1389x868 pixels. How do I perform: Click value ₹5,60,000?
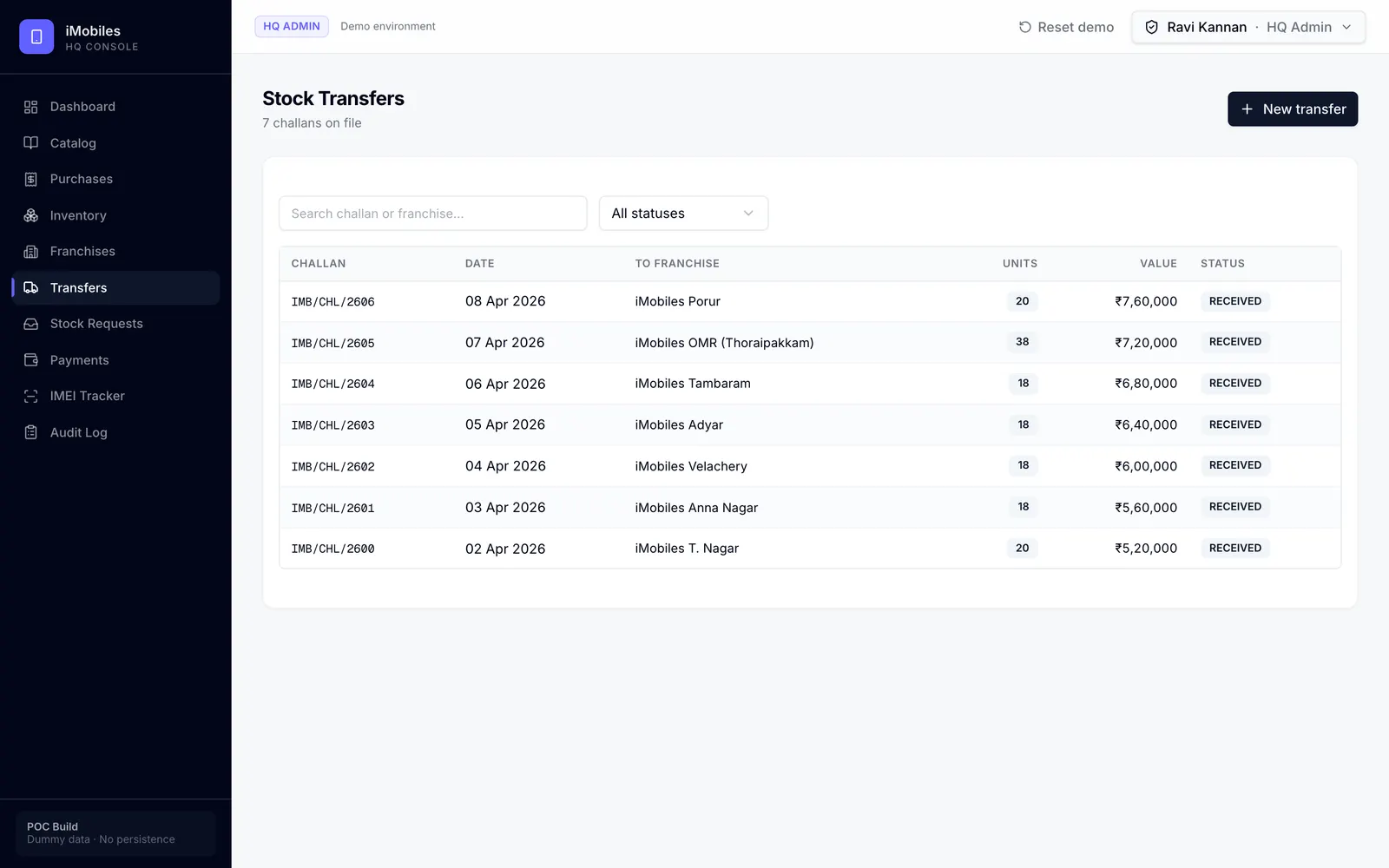tap(1146, 508)
